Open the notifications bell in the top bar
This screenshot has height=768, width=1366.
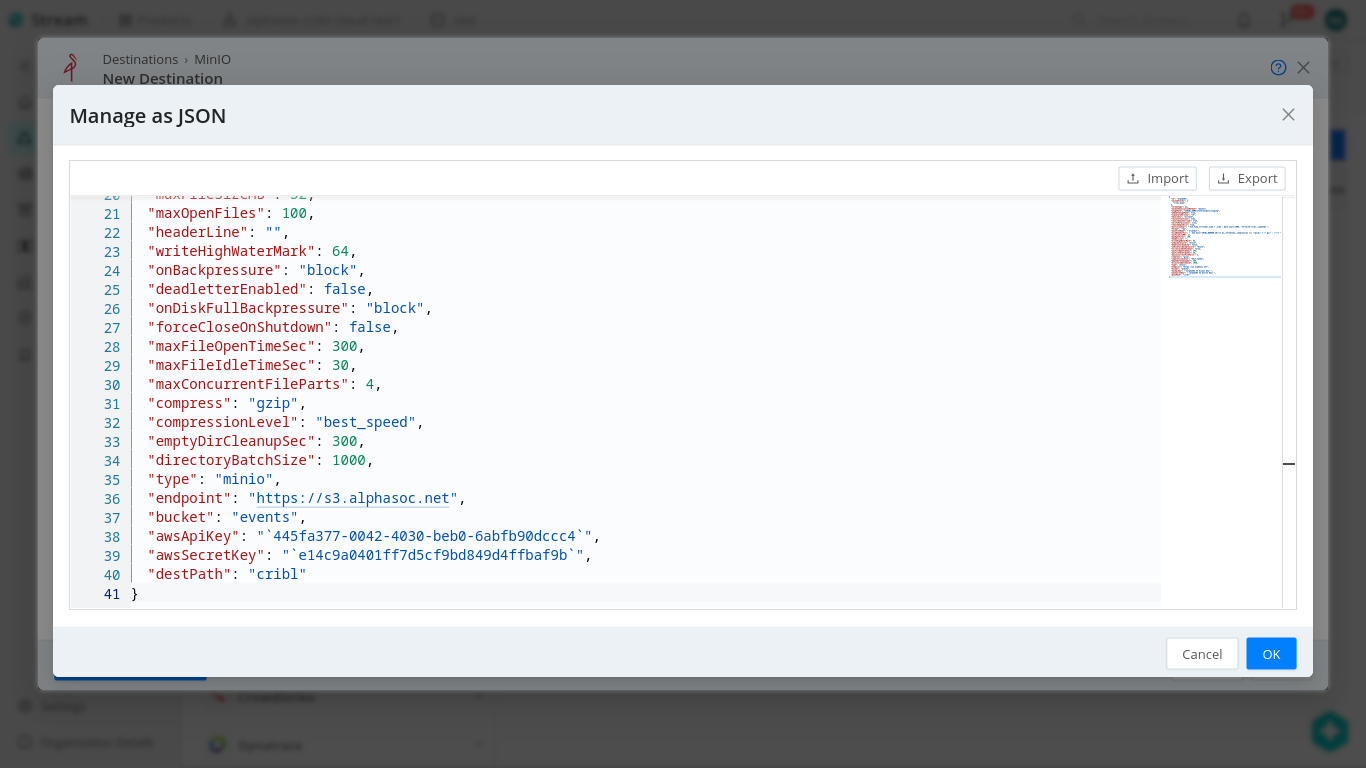1243,19
